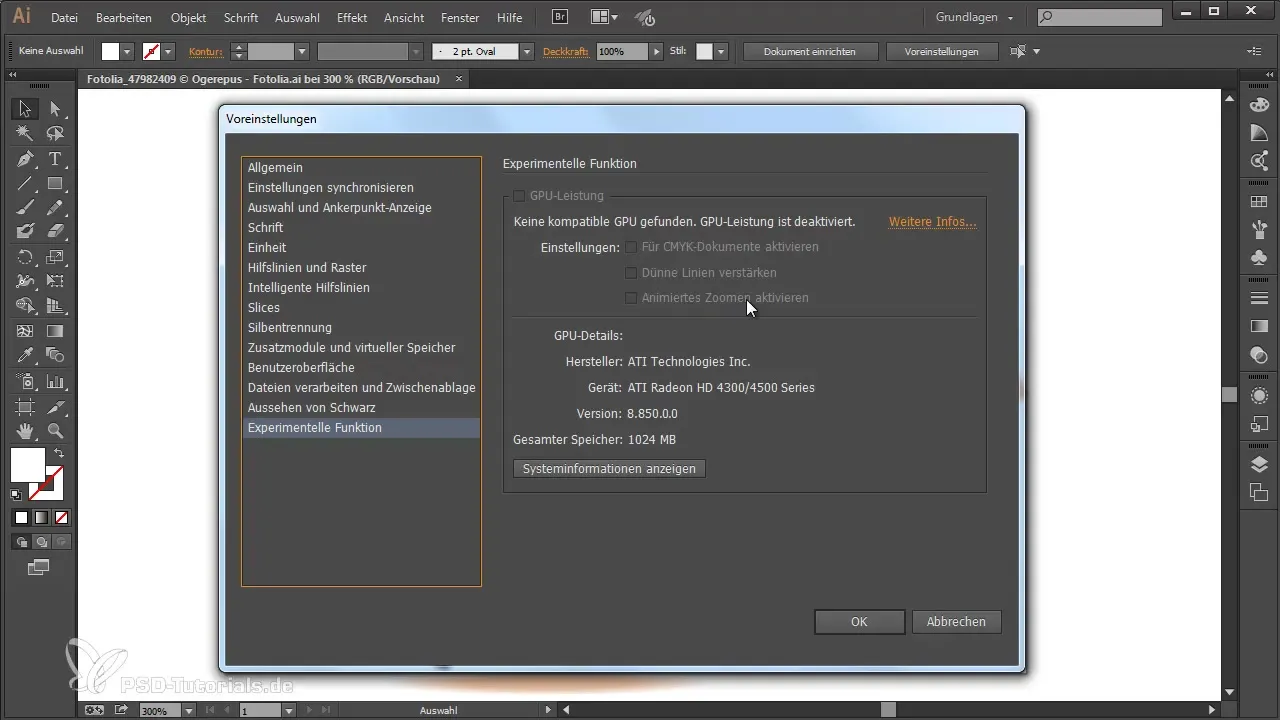
Task: Click Dokument einrichten button
Action: pyautogui.click(x=809, y=51)
